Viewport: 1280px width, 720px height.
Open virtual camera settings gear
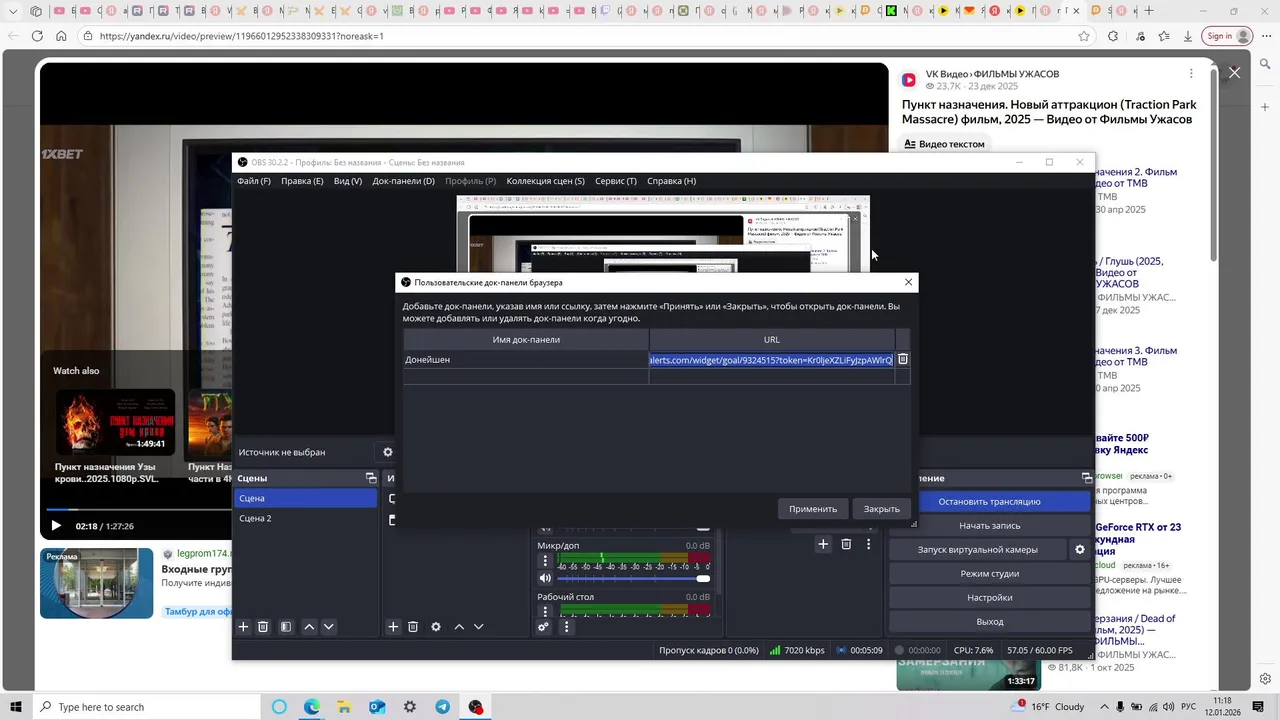(1080, 549)
